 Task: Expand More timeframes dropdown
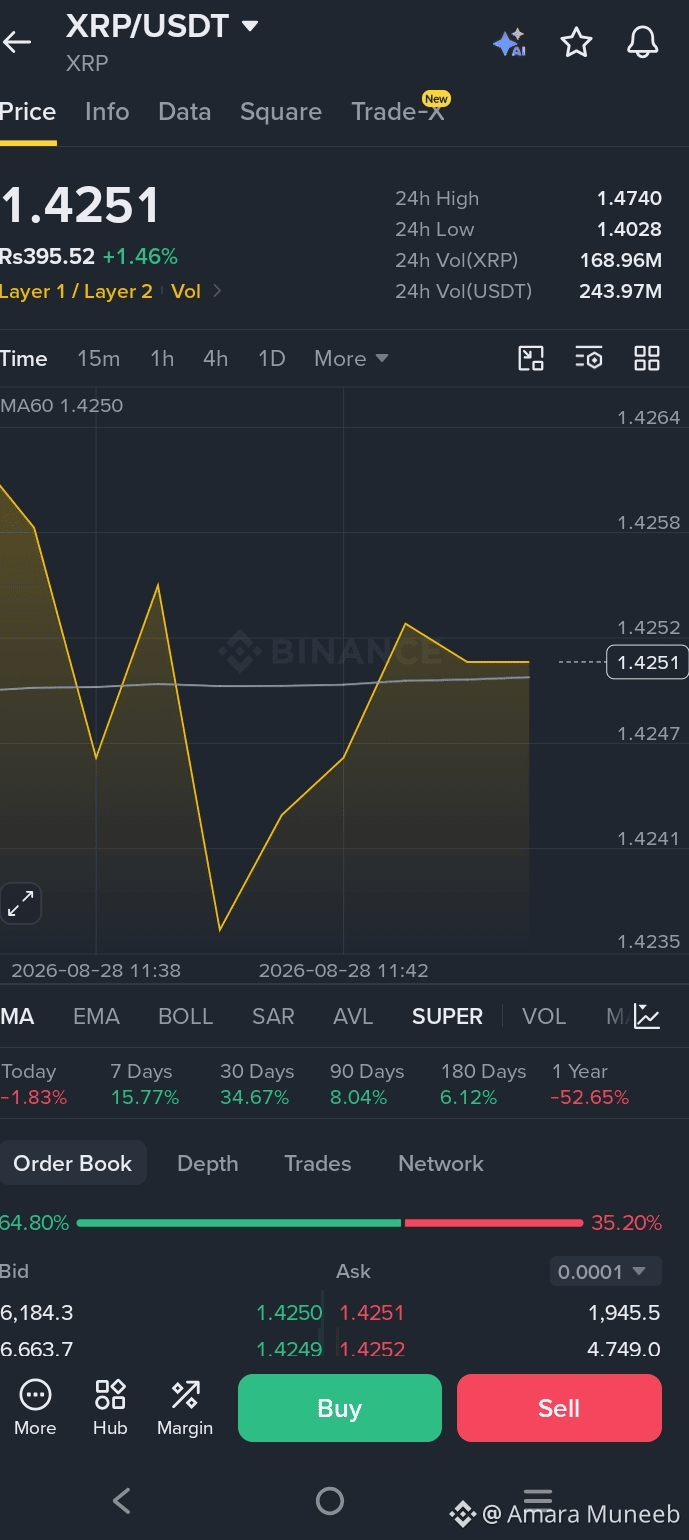tap(351, 358)
